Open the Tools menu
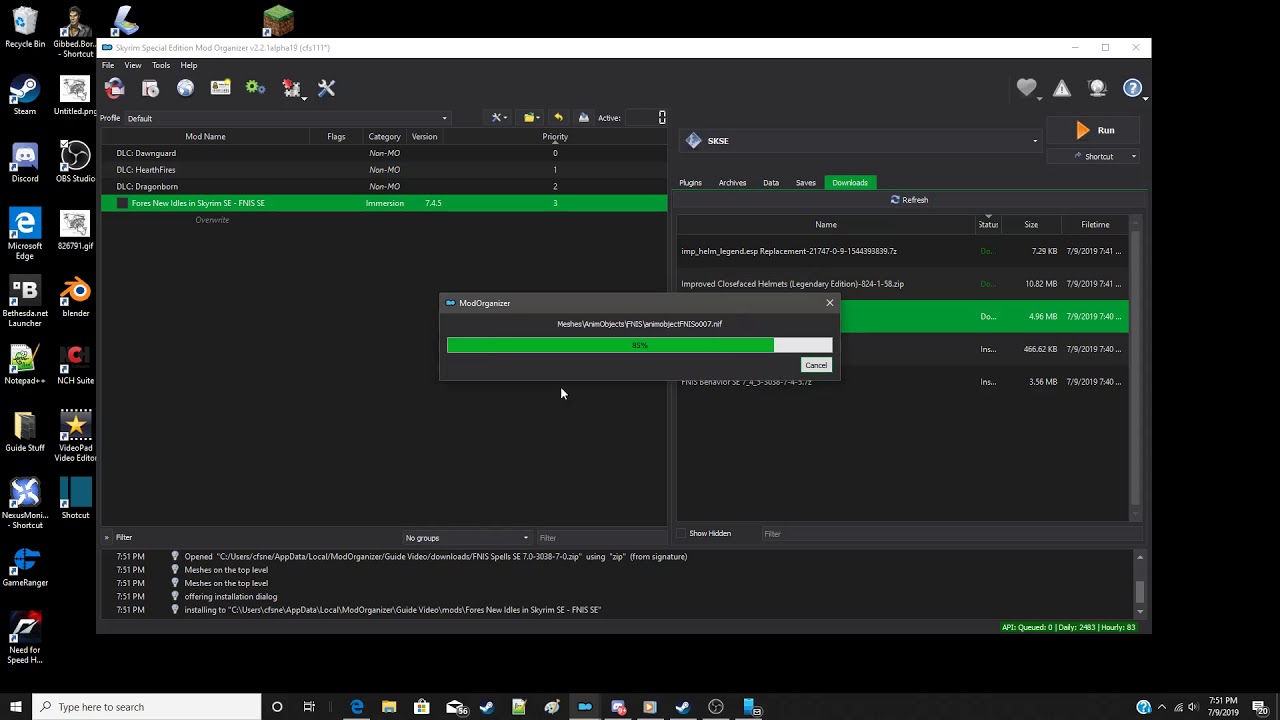Image resolution: width=1280 pixels, height=720 pixels. (161, 65)
